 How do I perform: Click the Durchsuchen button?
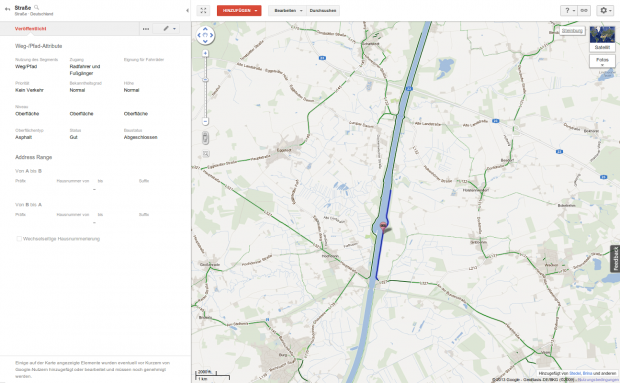pyautogui.click(x=323, y=11)
